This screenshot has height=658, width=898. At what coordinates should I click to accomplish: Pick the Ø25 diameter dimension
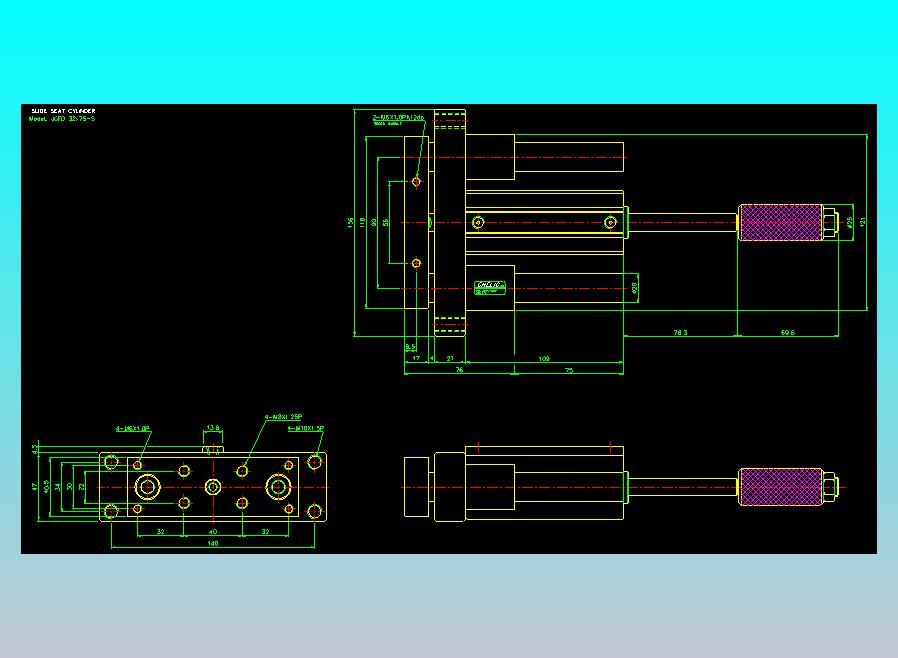(x=850, y=222)
